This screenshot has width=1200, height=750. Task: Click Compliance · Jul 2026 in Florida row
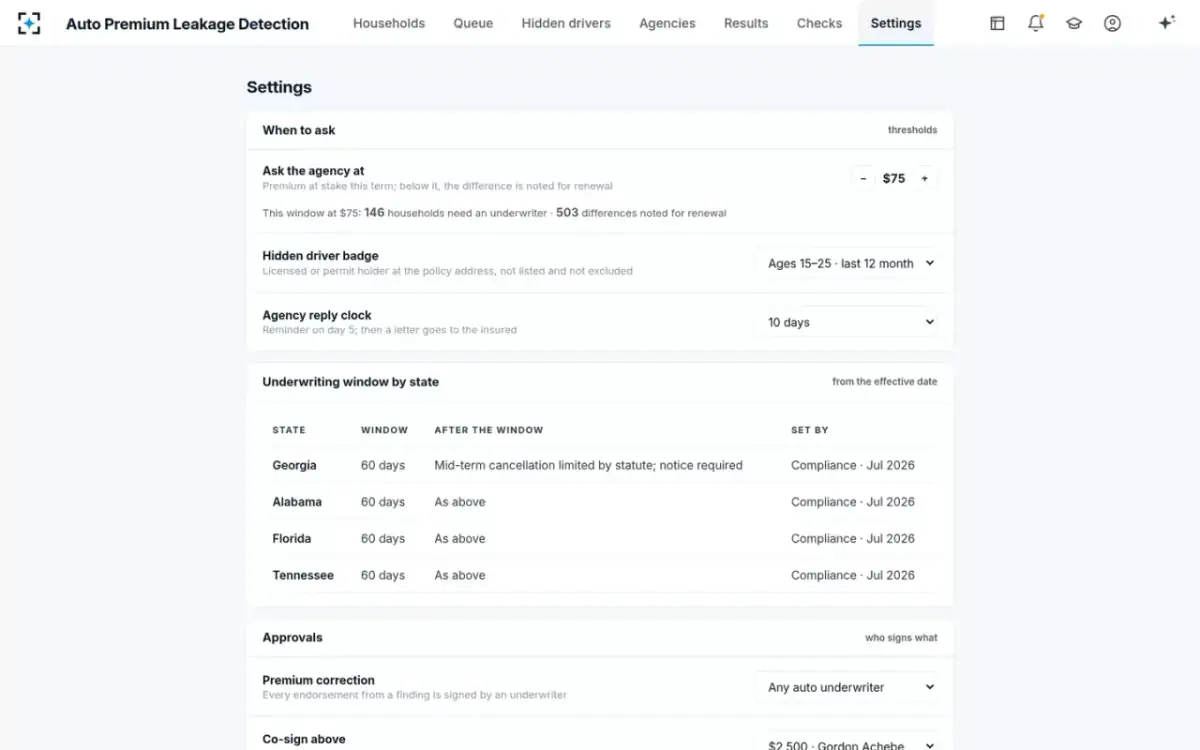coord(853,538)
